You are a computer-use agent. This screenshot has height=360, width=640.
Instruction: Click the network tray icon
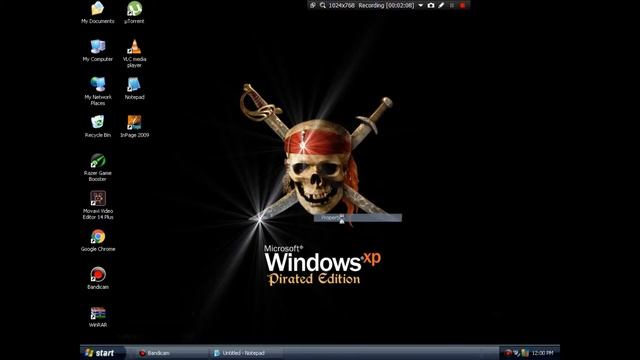(516, 353)
